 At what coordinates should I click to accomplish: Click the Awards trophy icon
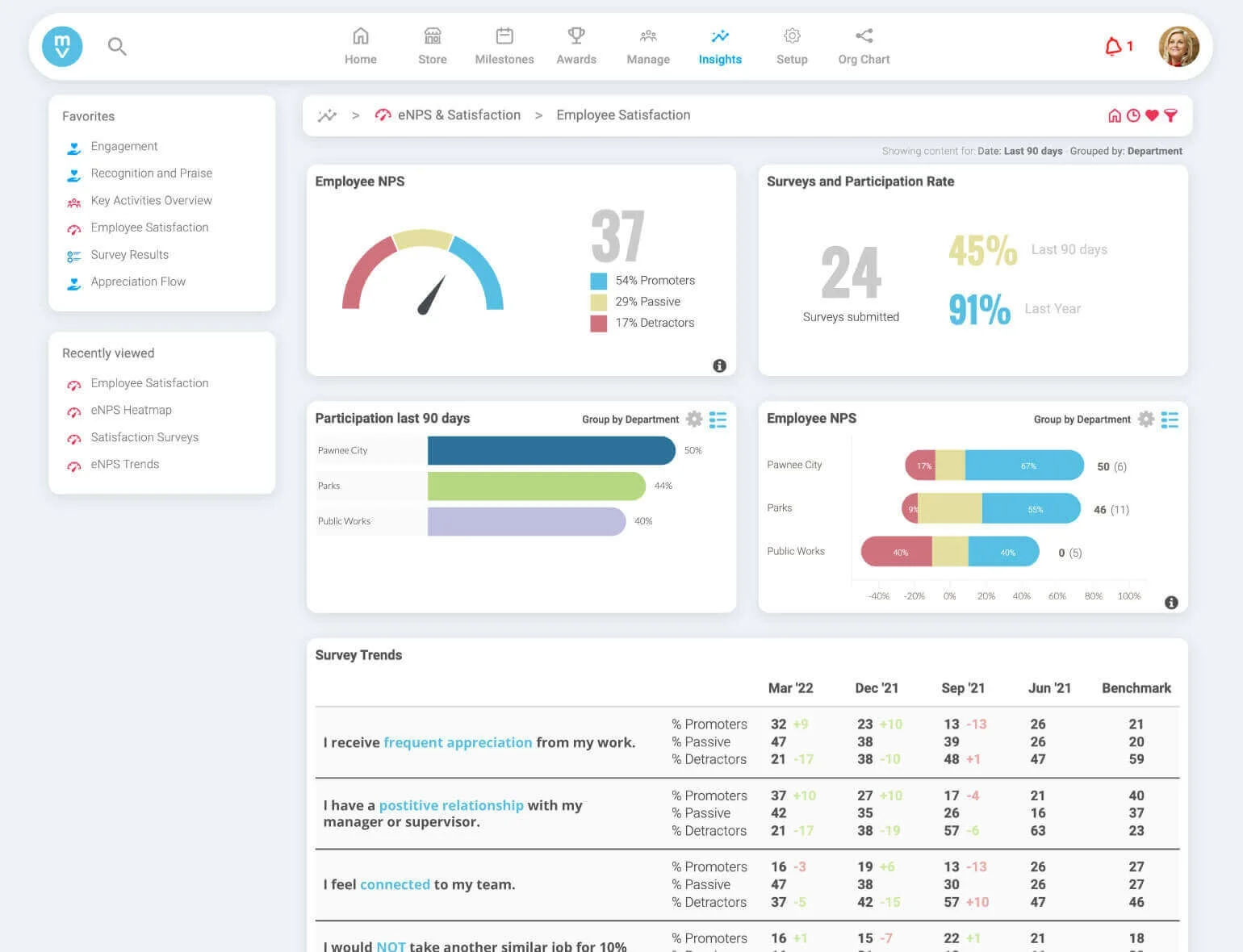click(x=575, y=35)
